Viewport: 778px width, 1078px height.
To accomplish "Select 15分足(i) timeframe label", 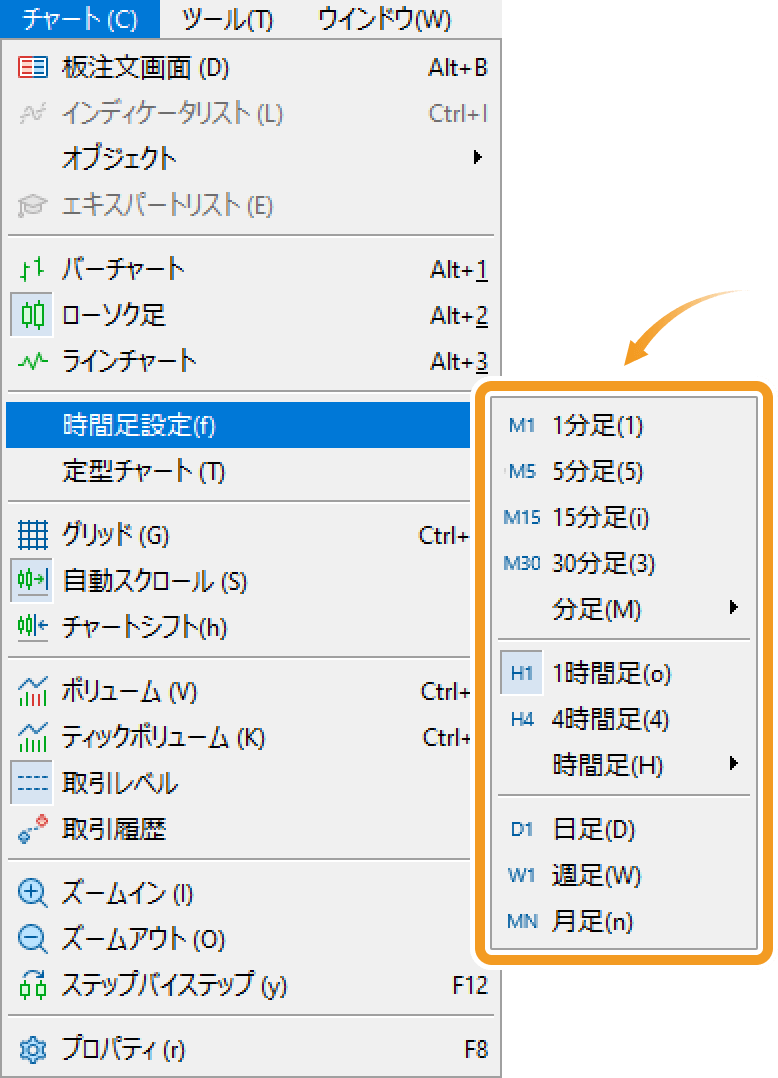I will 601,517.
